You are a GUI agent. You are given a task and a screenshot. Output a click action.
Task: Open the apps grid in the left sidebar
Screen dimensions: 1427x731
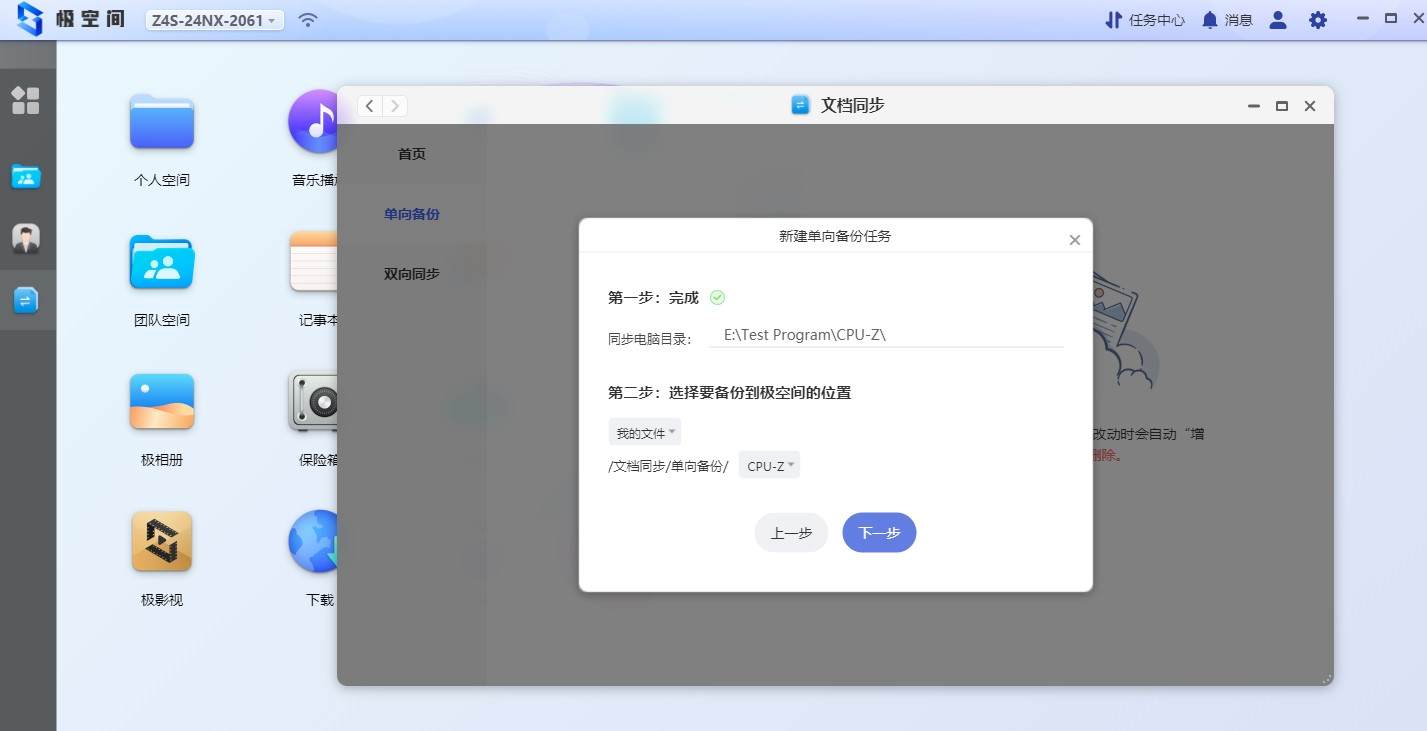point(27,100)
